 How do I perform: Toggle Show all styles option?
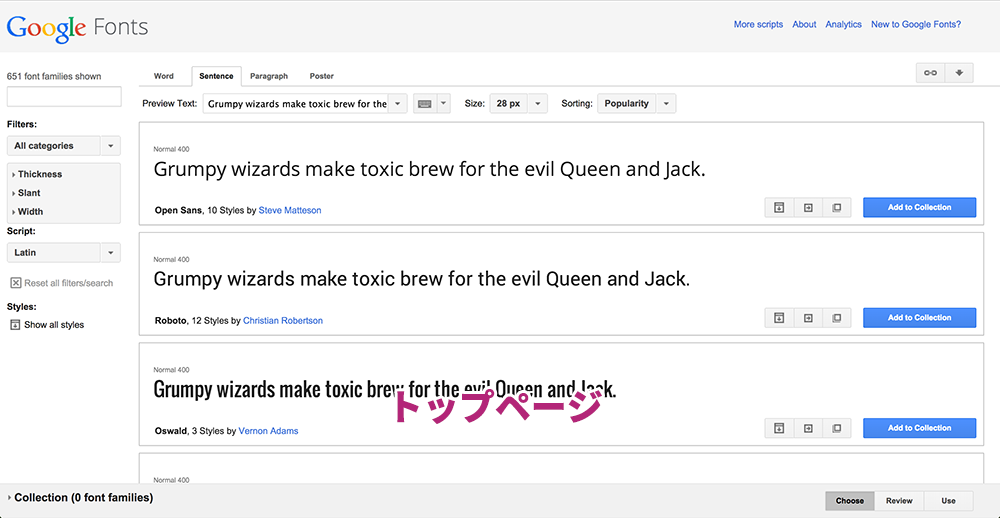[47, 325]
